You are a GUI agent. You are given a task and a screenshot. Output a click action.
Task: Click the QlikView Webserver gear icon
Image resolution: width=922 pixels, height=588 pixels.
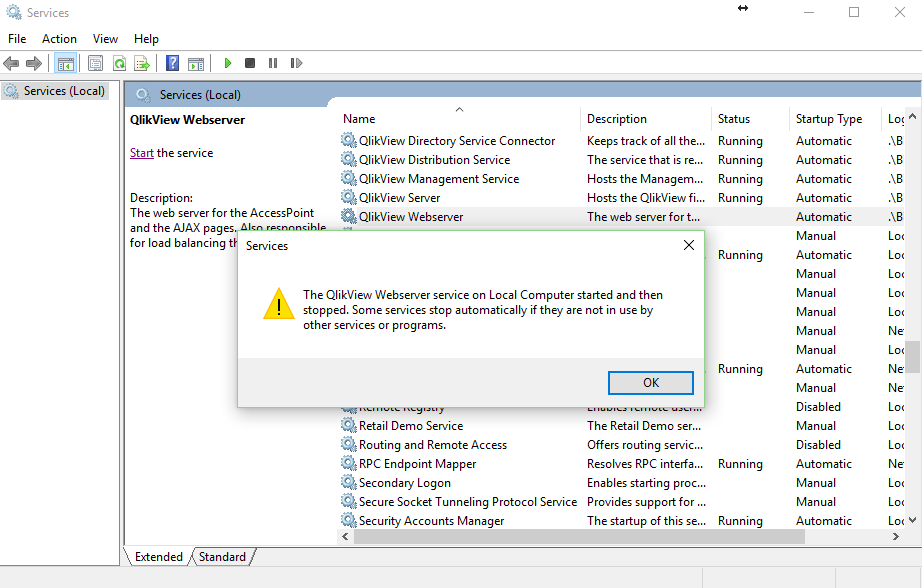[x=349, y=216]
